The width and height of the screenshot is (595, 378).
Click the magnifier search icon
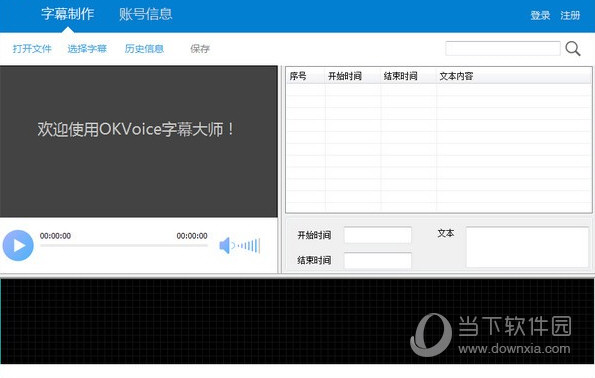coord(573,49)
